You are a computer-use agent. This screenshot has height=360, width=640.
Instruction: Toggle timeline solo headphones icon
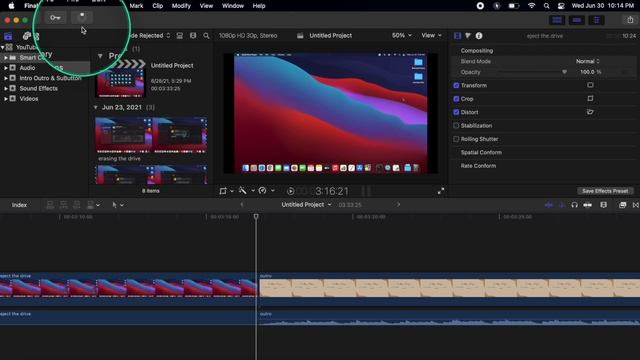point(574,205)
